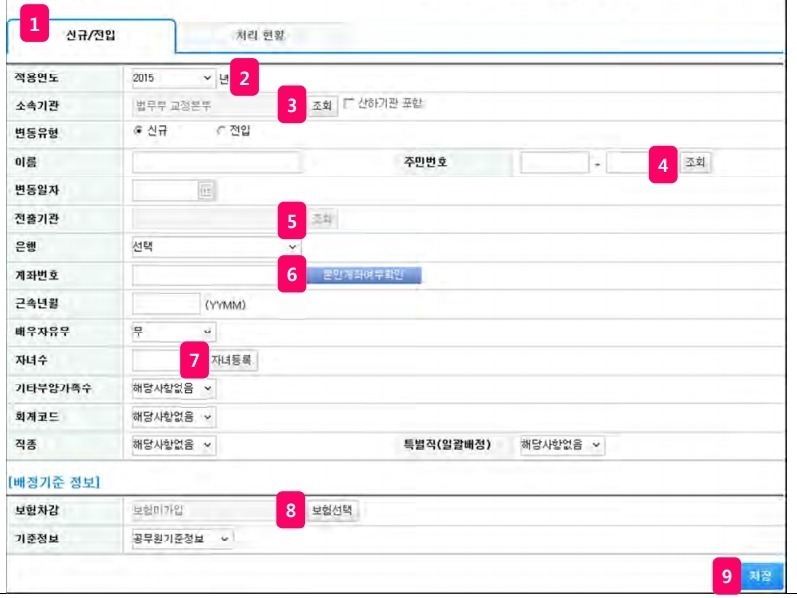
Task: Click the 보험선택 button
Action: click(332, 510)
